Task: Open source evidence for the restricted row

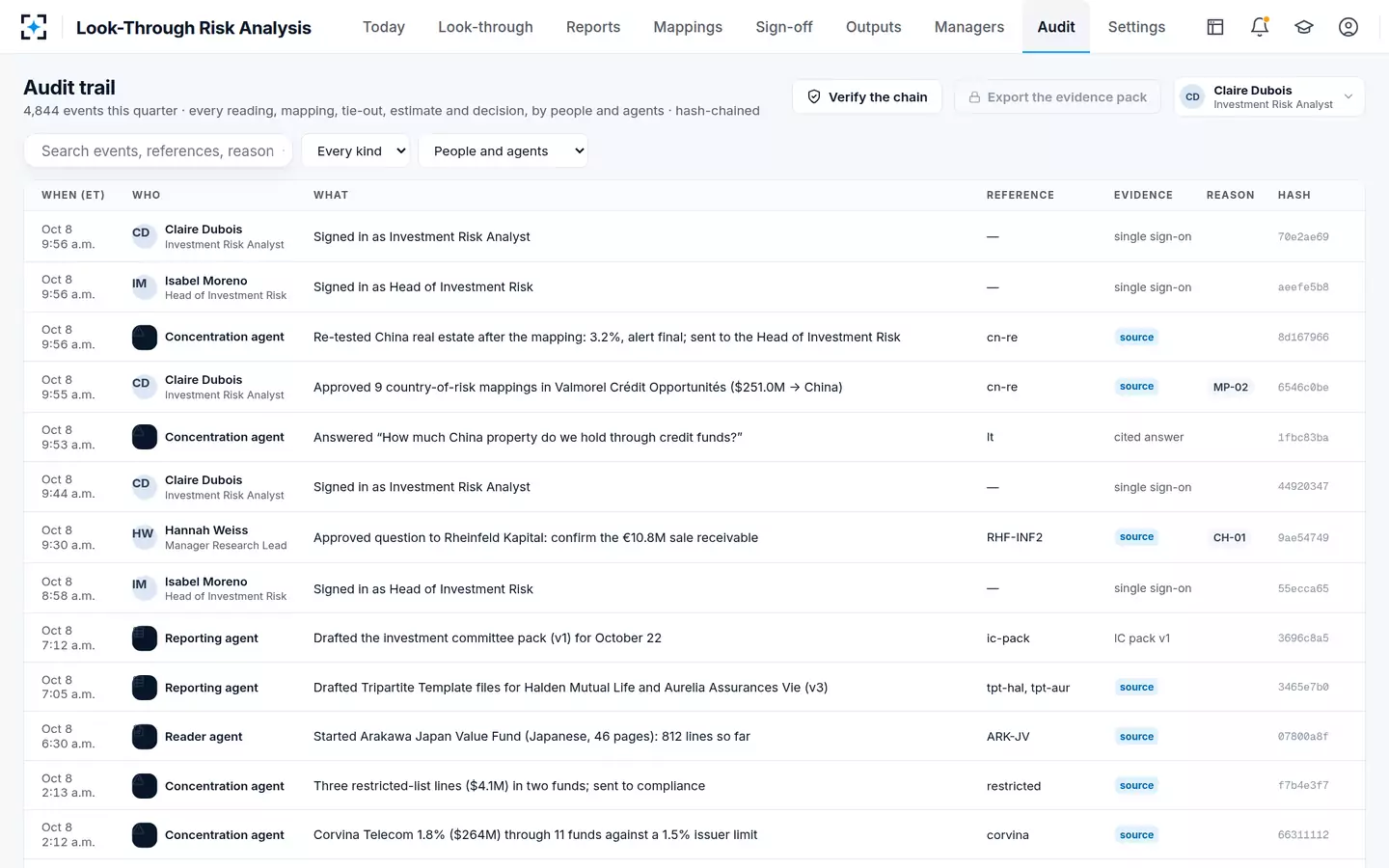Action: point(1136,786)
